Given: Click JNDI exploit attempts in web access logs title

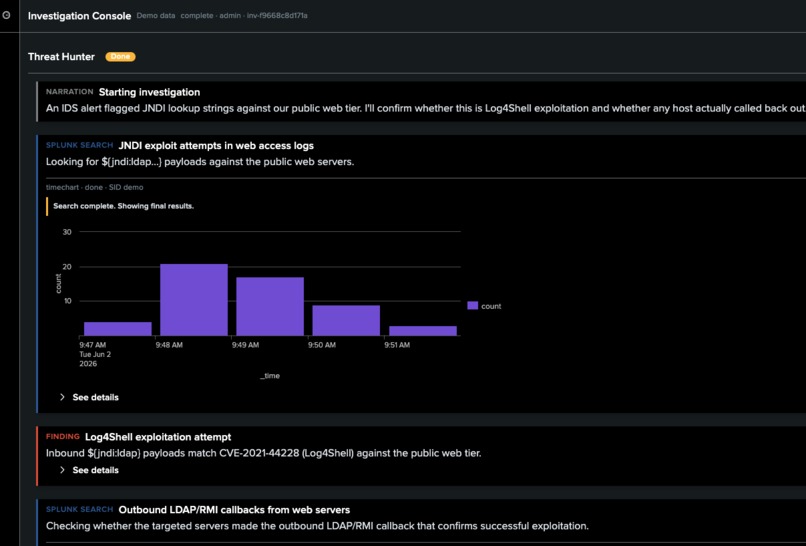Looking at the screenshot, I should click(216, 145).
